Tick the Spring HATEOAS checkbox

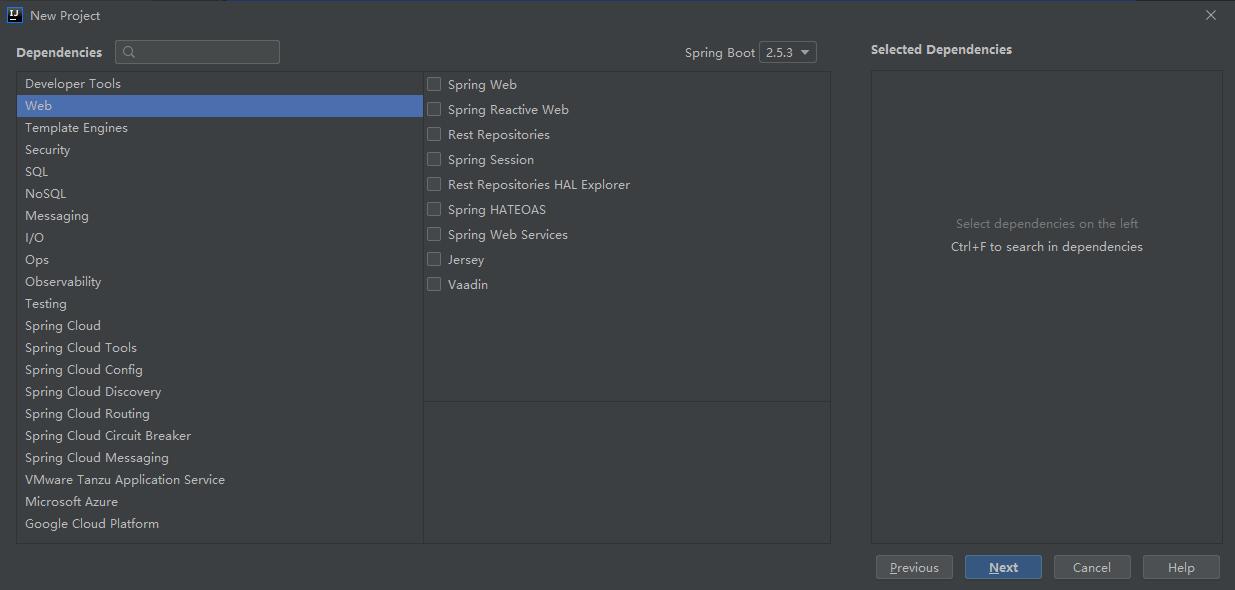(434, 209)
